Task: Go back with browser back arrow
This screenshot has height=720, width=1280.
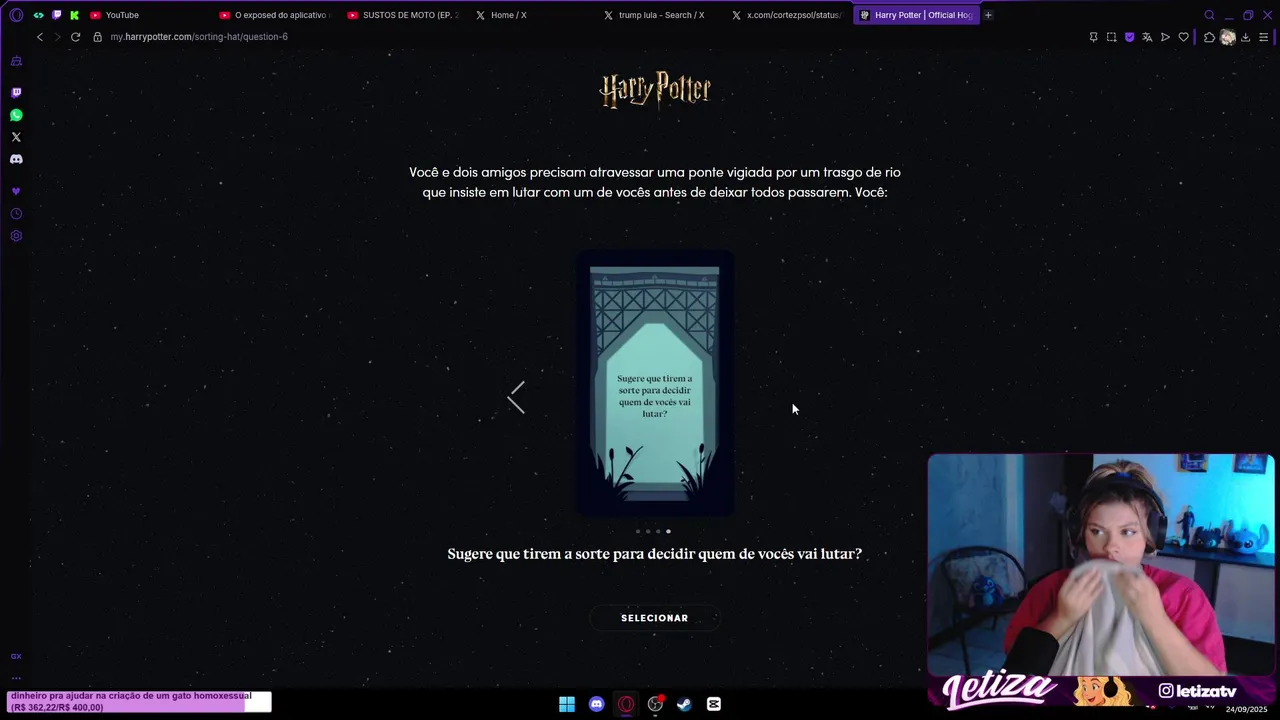Action: click(40, 37)
